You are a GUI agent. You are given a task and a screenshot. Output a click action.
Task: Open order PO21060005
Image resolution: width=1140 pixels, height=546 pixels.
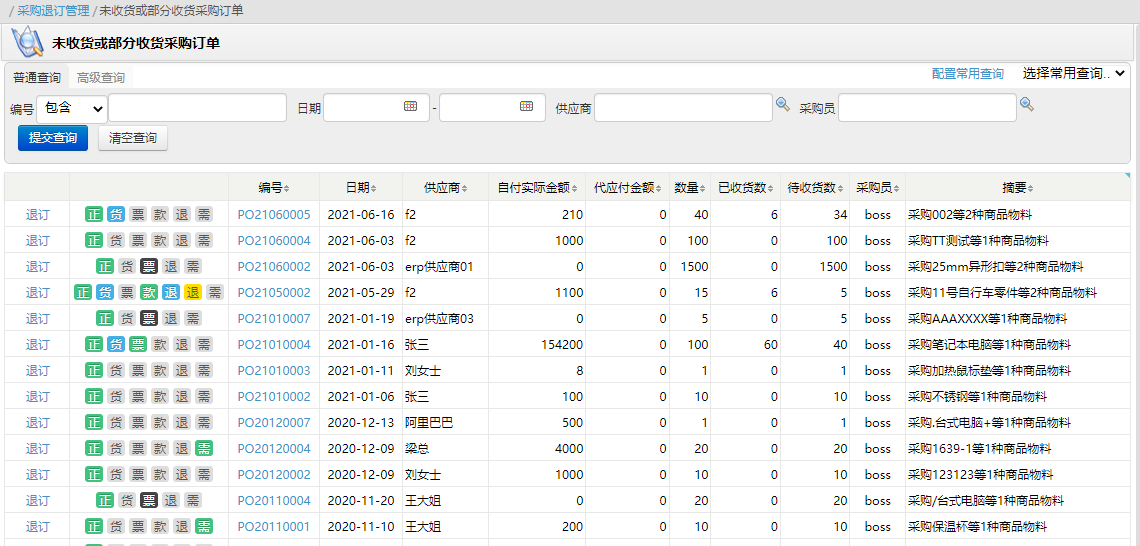pyautogui.click(x=274, y=214)
